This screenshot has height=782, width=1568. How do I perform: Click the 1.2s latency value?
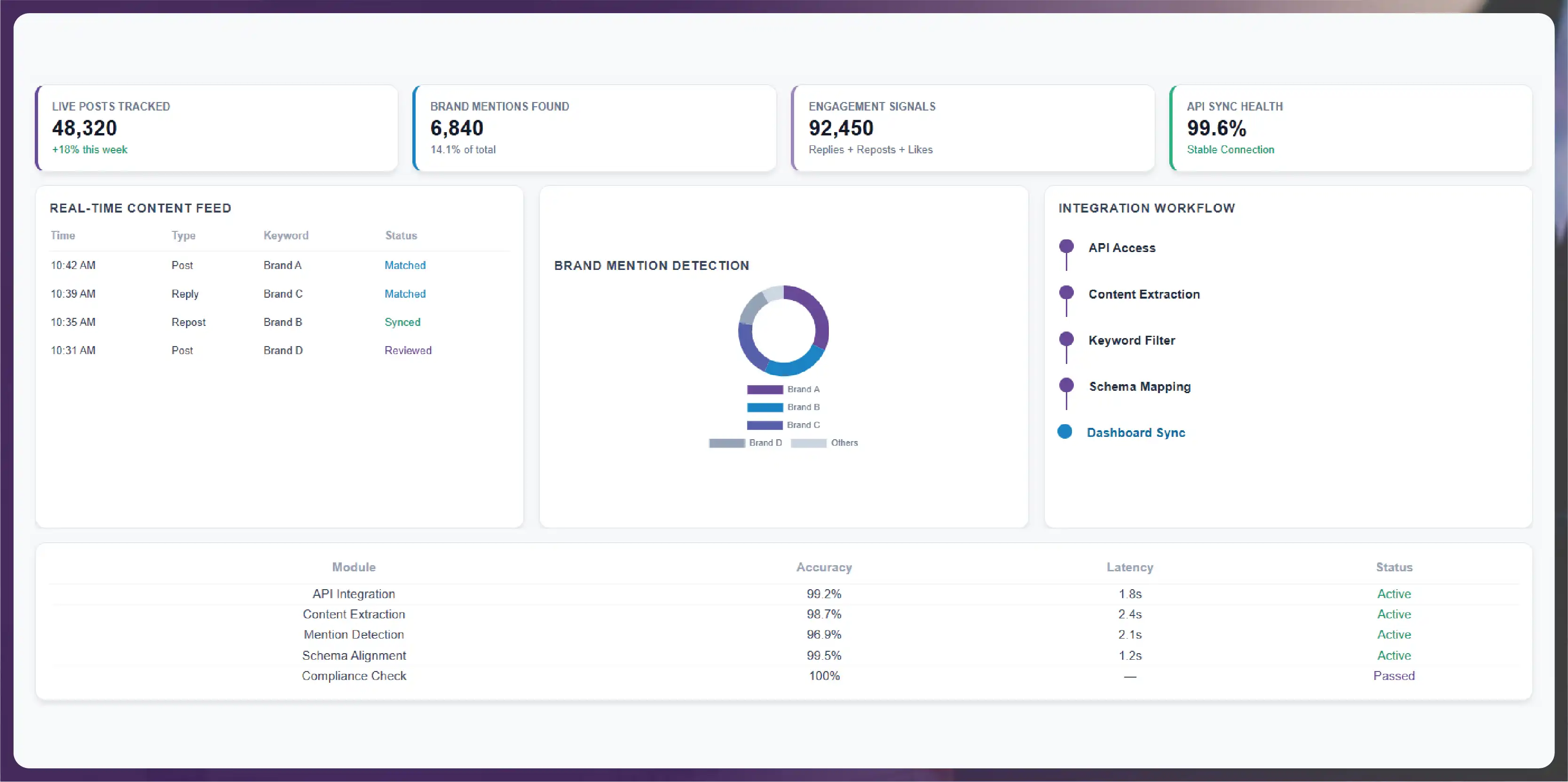pos(1130,656)
